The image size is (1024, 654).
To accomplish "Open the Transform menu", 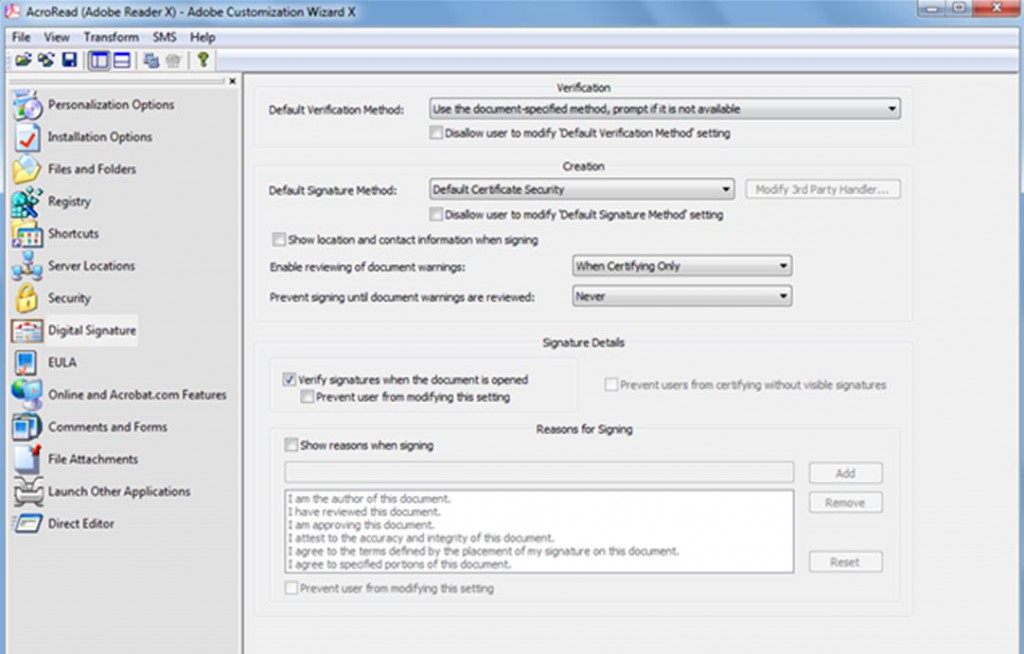I will (111, 37).
